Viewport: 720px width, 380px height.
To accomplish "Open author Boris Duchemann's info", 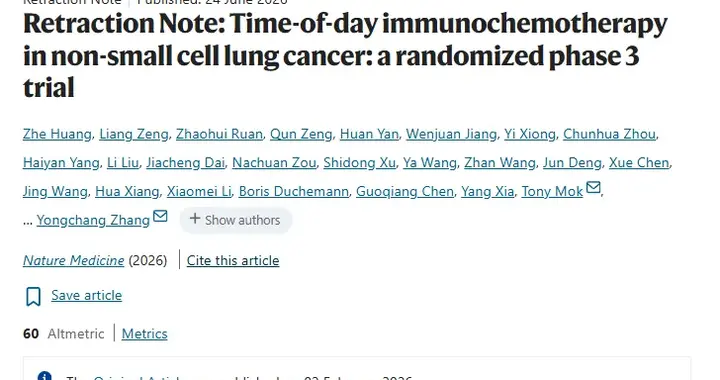I will coord(293,191).
